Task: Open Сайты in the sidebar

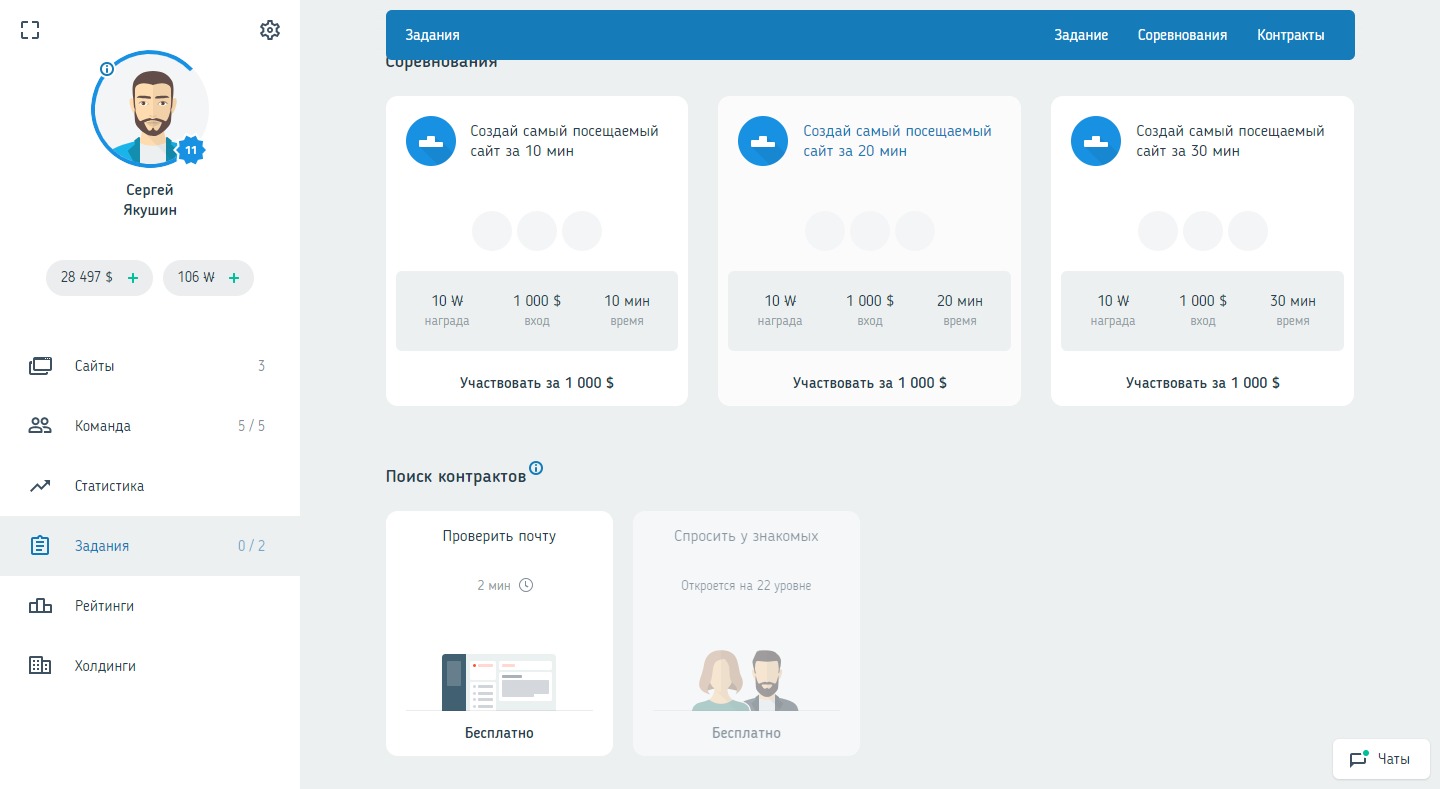Action: 95,366
